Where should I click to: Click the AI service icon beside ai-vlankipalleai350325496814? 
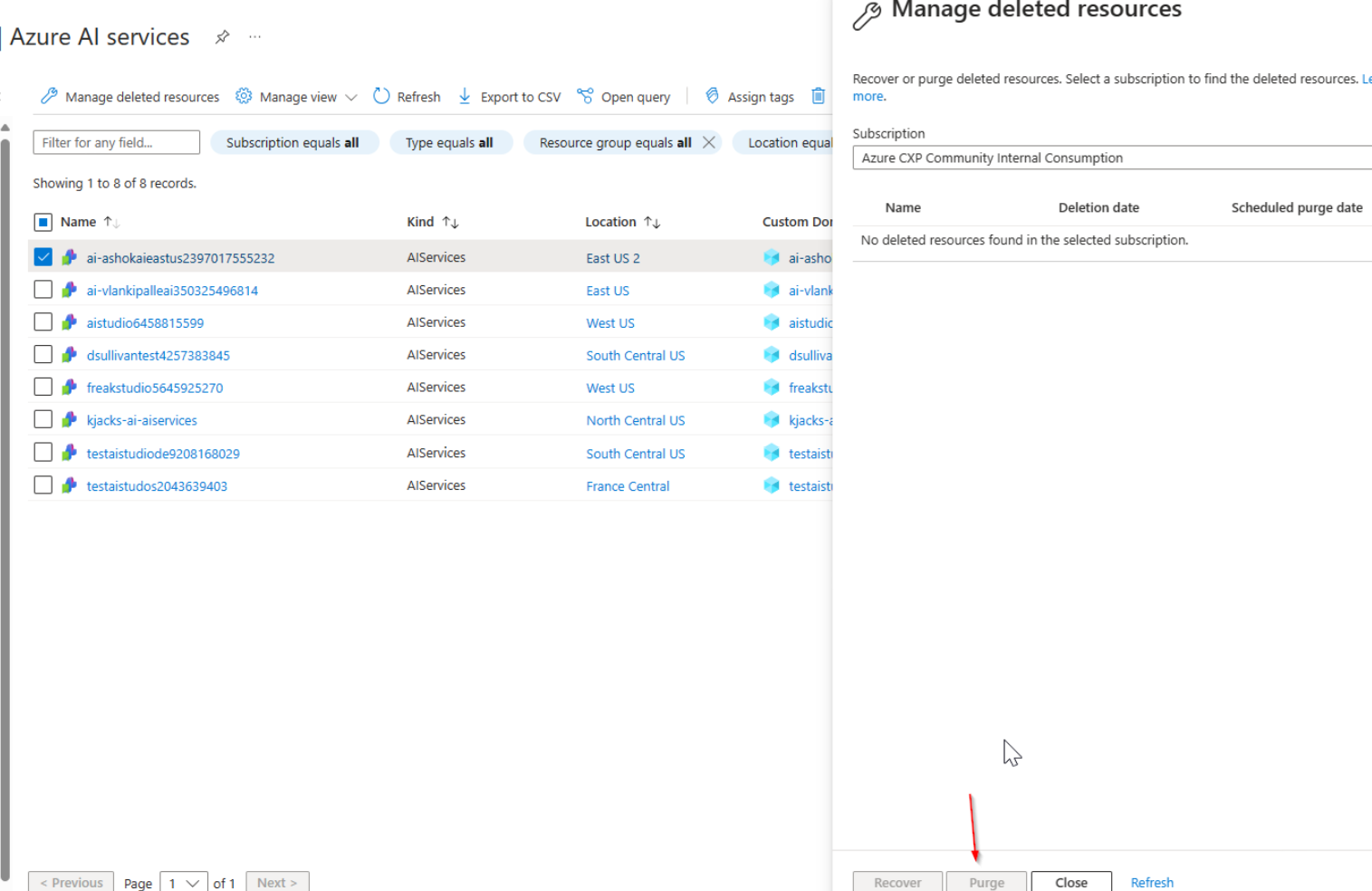(x=70, y=290)
